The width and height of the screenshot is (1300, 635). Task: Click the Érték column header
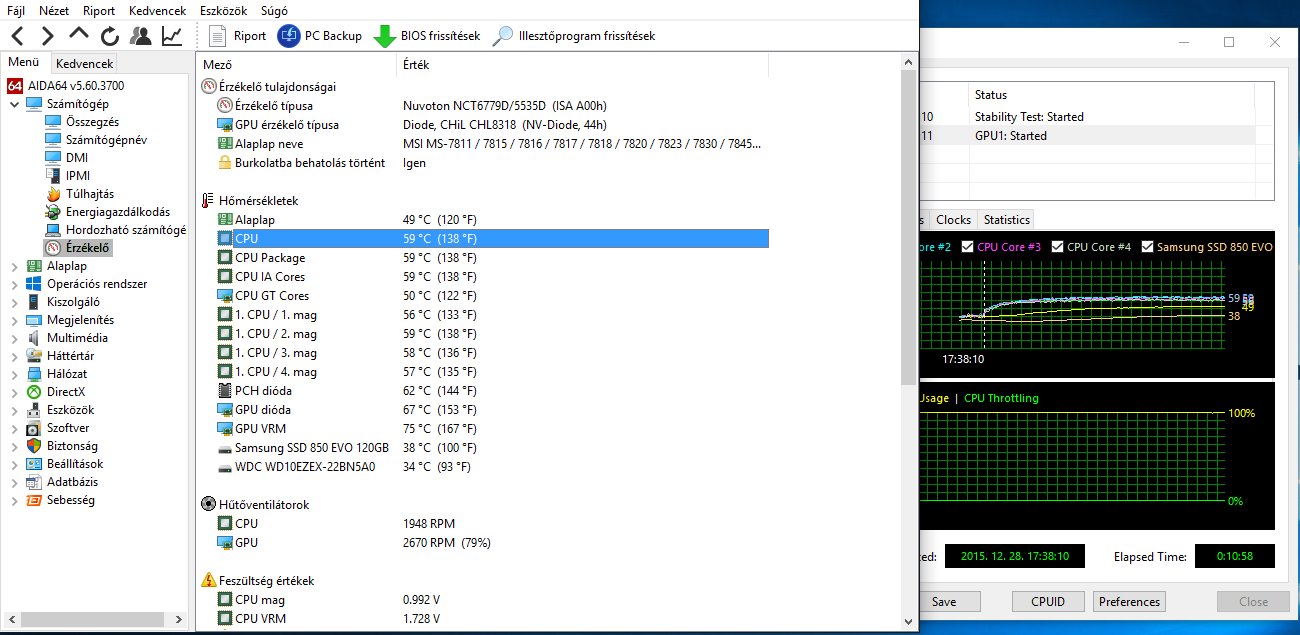pyautogui.click(x=582, y=64)
